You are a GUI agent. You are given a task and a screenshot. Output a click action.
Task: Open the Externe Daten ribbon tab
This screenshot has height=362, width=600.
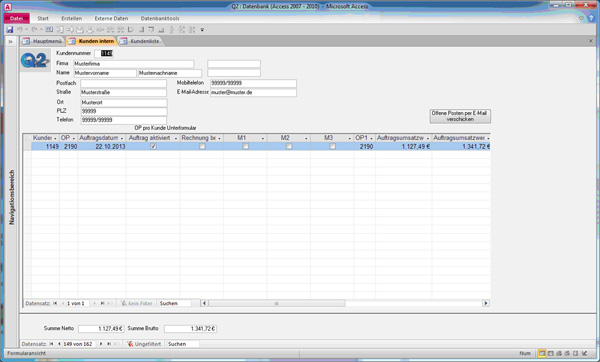pos(111,18)
